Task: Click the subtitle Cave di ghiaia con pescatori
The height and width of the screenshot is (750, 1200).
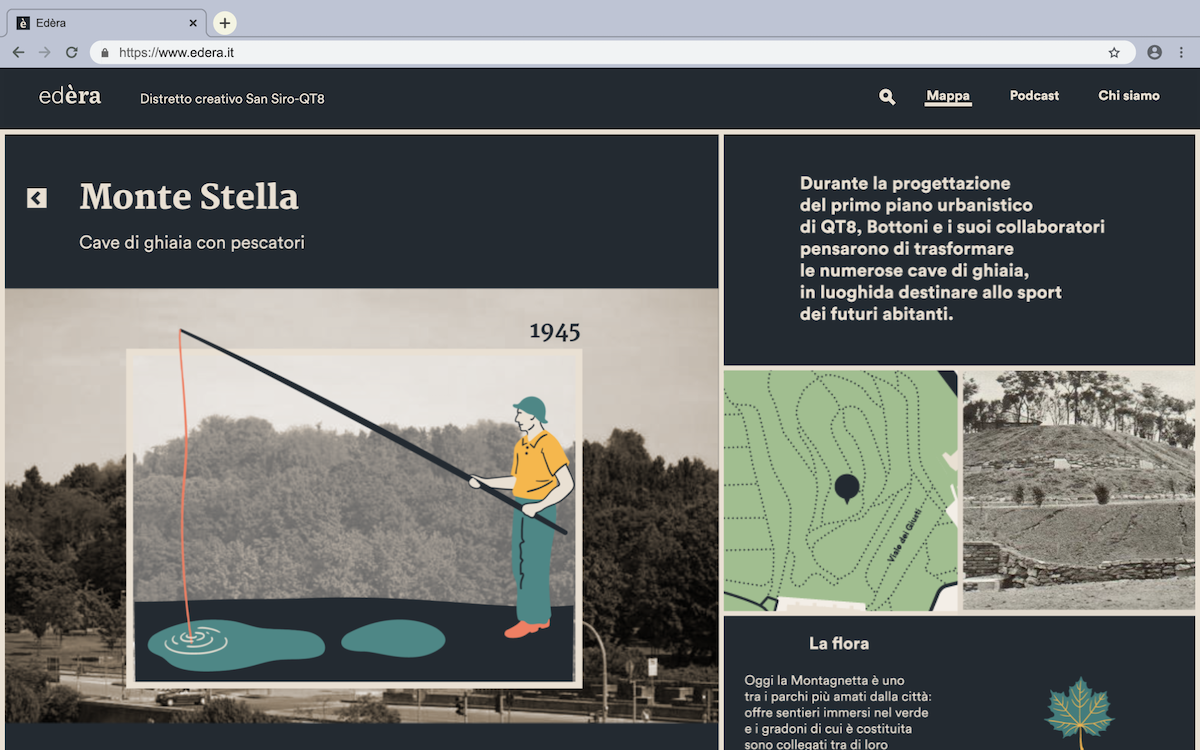Action: (192, 242)
